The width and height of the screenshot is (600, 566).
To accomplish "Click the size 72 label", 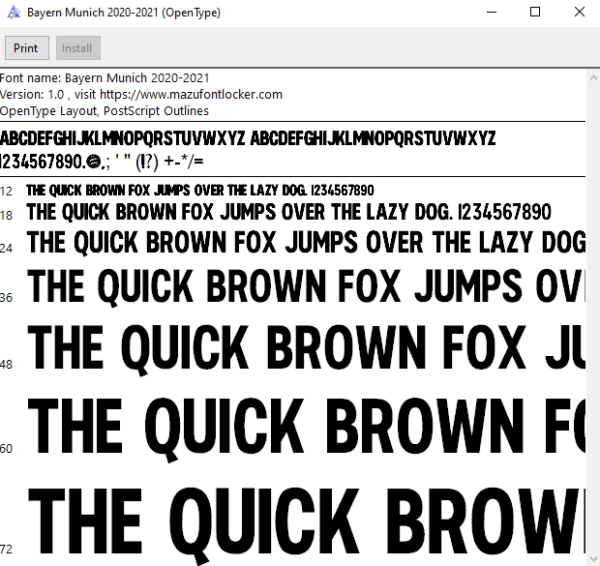I will (6, 550).
